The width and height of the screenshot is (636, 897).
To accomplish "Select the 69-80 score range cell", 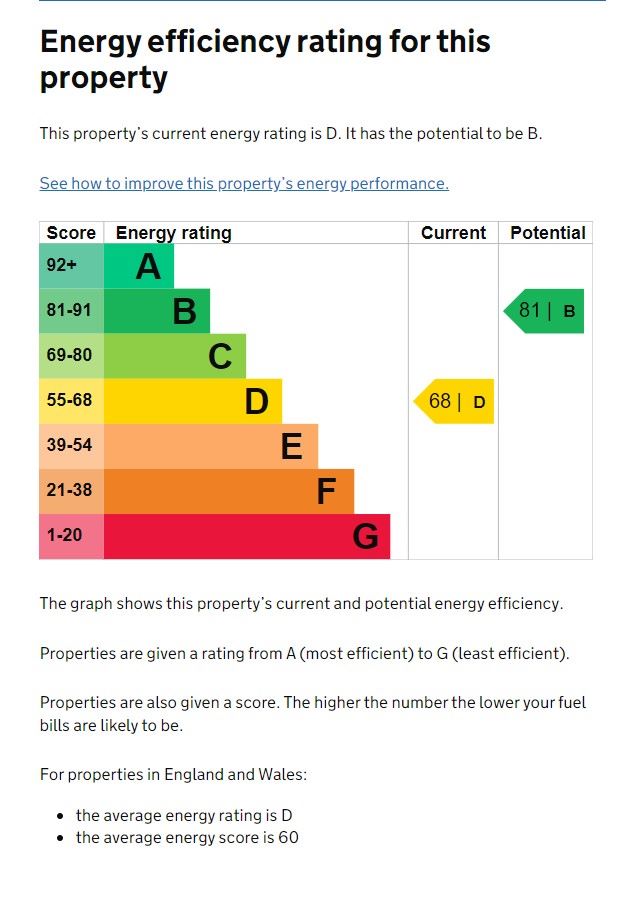I will point(71,356).
